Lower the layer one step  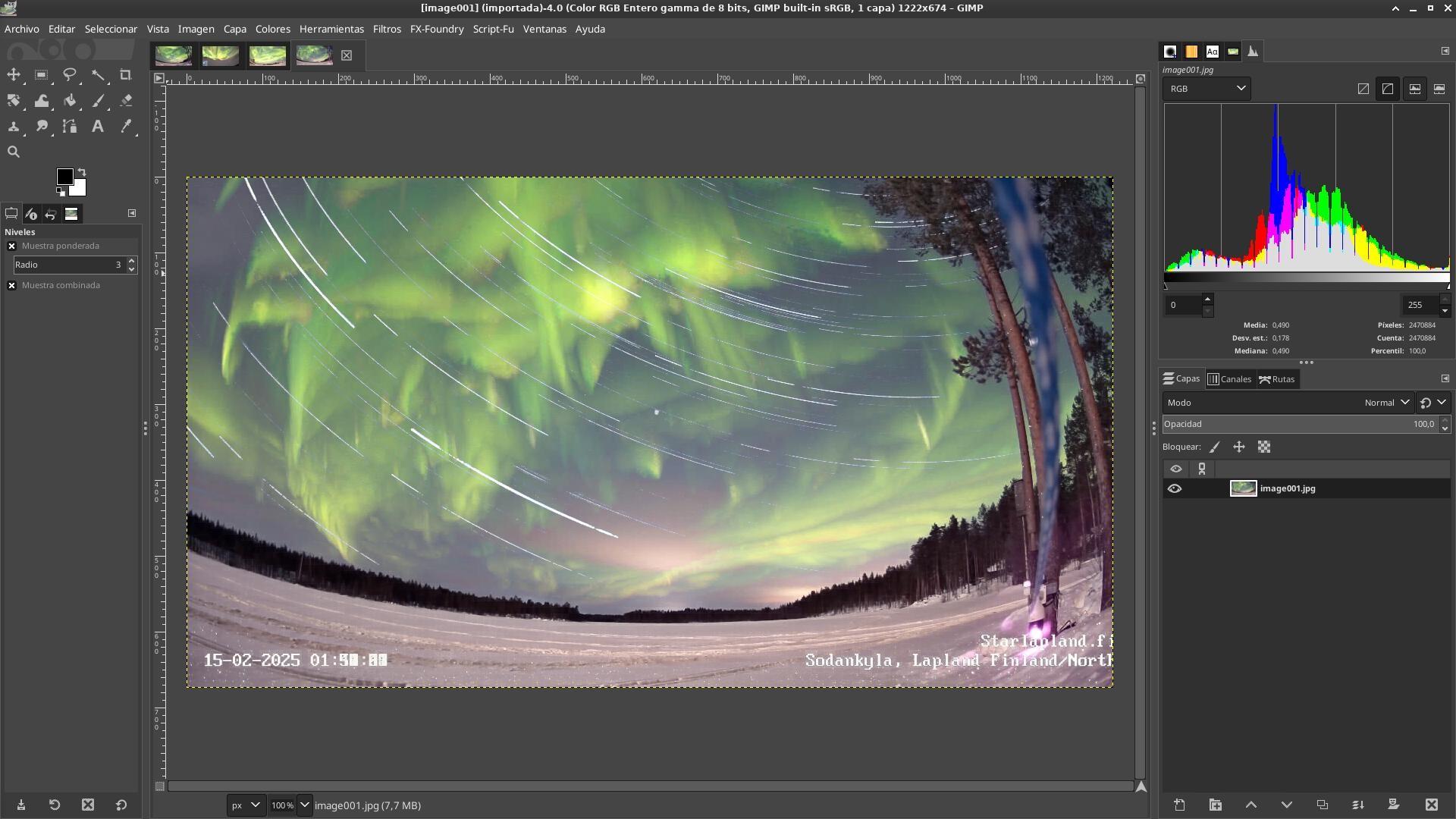[1287, 805]
